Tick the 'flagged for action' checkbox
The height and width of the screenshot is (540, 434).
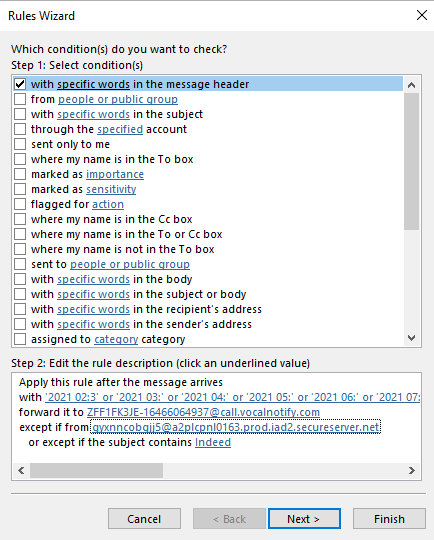(x=20, y=204)
